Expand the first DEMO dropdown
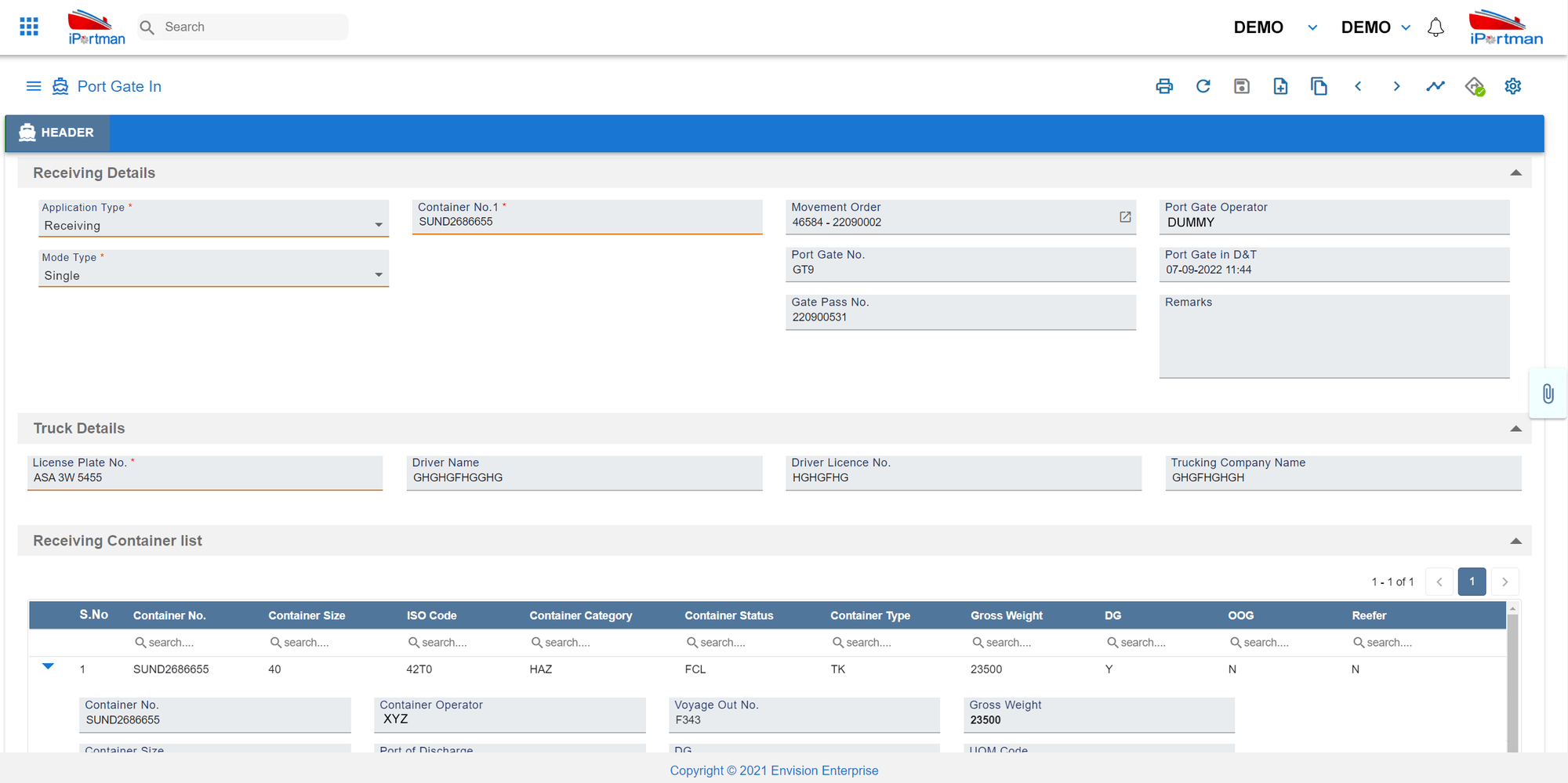This screenshot has height=783, width=1568. point(1312,27)
